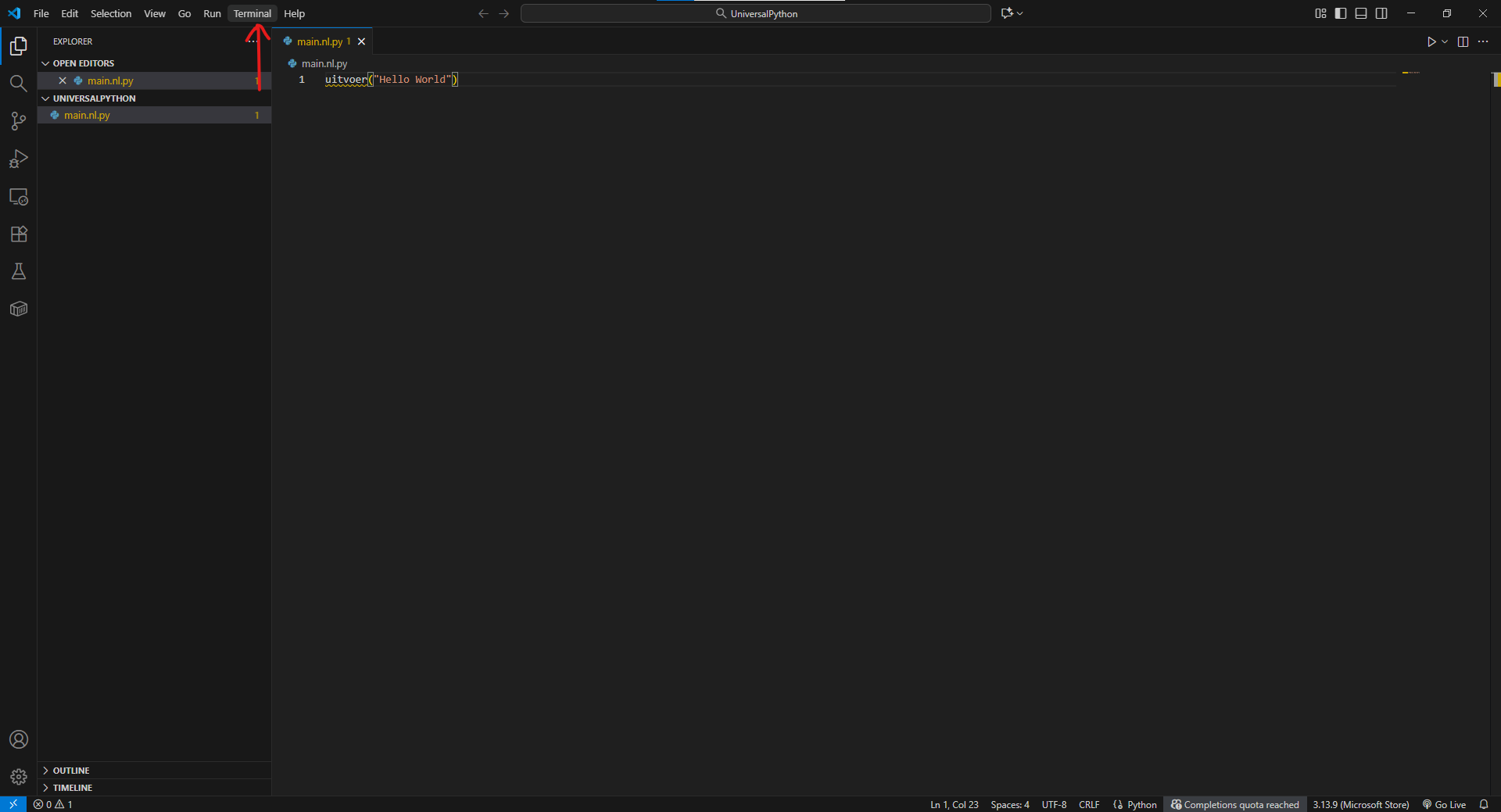
Task: Open the Search view in the sidebar
Action: point(18,83)
